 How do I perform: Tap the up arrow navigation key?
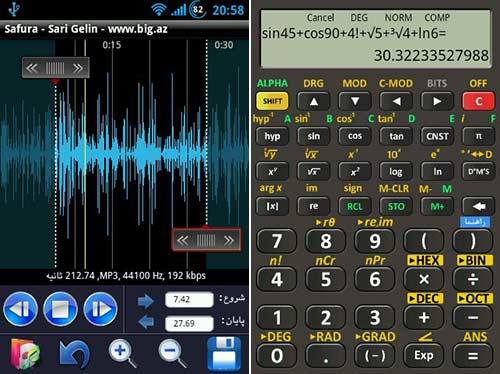[313, 101]
